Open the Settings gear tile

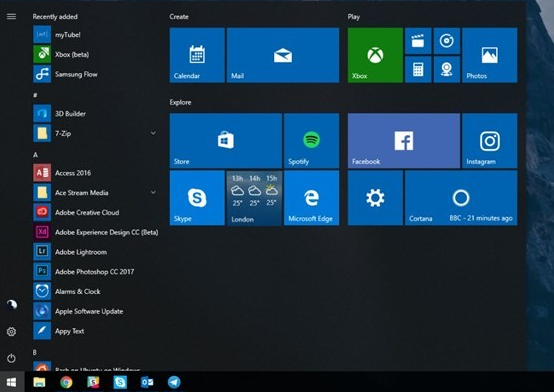point(375,198)
